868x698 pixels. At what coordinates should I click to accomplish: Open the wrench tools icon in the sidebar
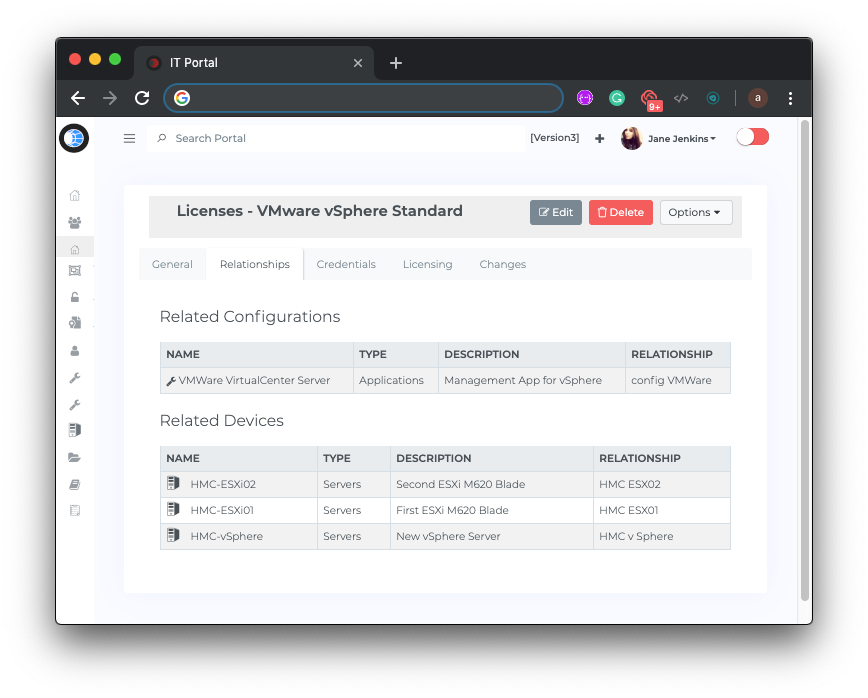click(74, 378)
